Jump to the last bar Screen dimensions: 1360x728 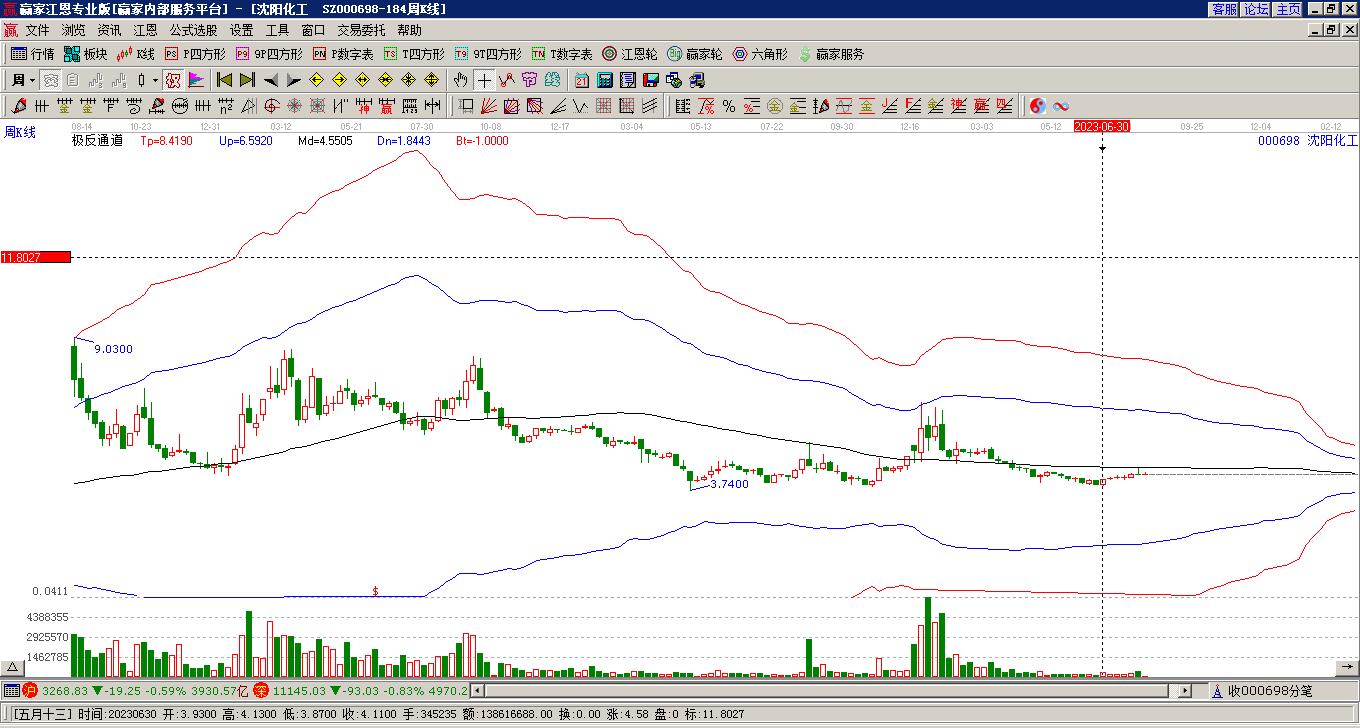point(248,80)
